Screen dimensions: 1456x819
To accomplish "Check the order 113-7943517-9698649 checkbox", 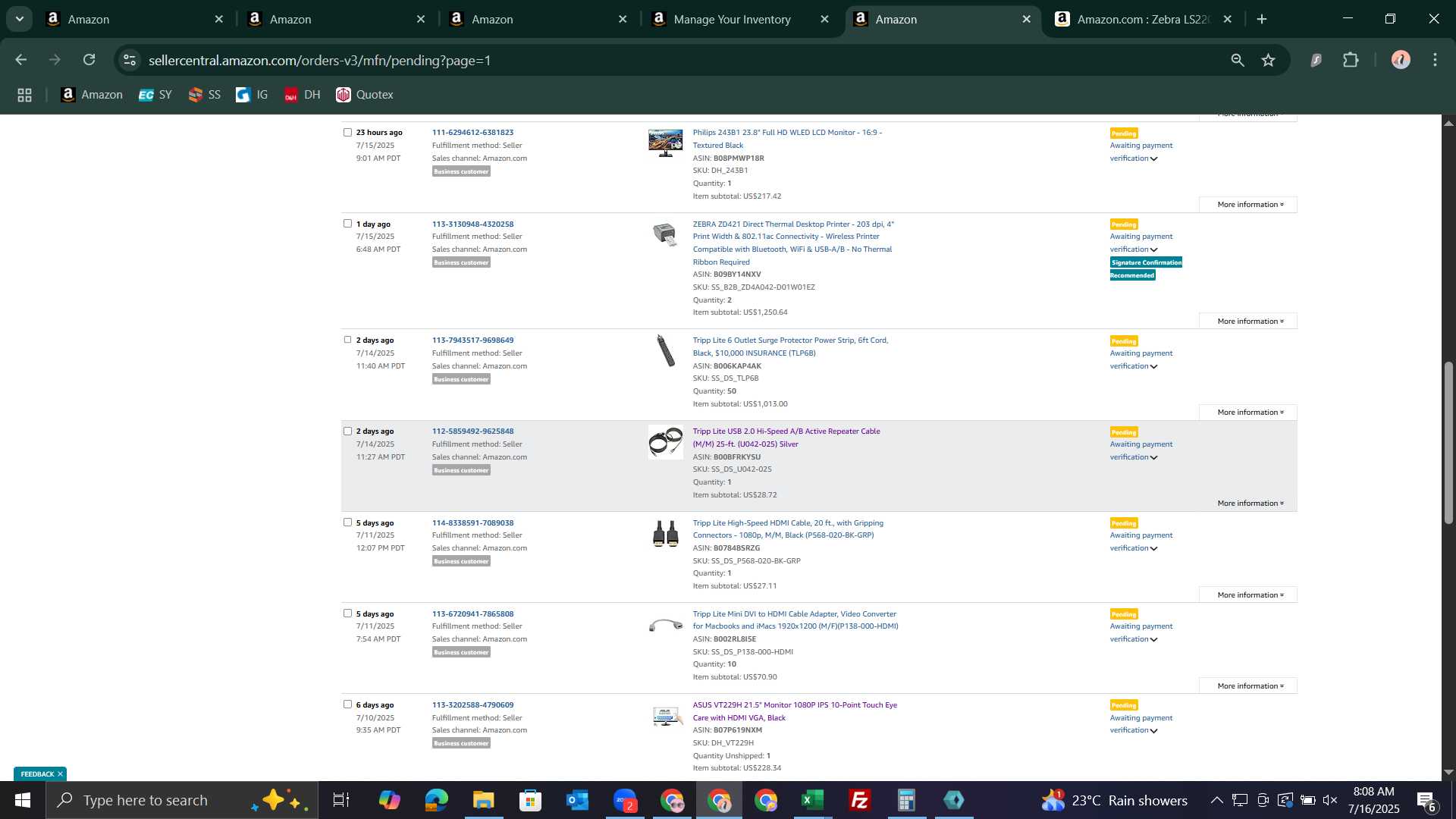I will (x=347, y=340).
